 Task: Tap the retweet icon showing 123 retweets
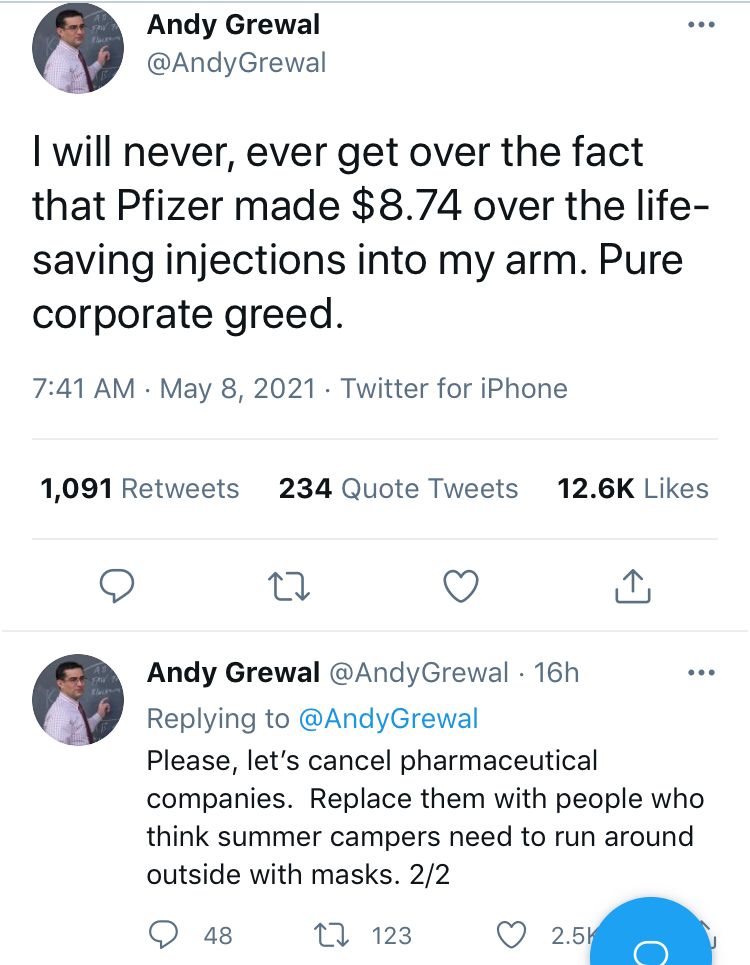click(x=331, y=935)
